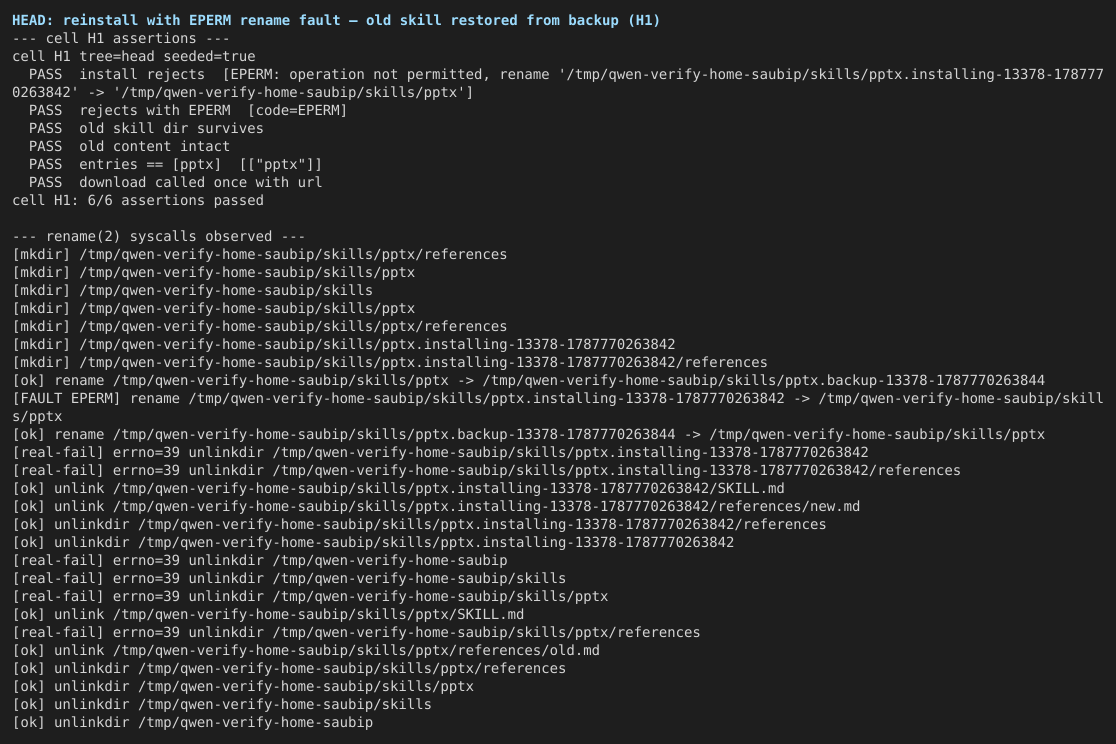Click the 'rename(2) syscalls observed' header
The image size is (1116, 744).
[x=158, y=236]
